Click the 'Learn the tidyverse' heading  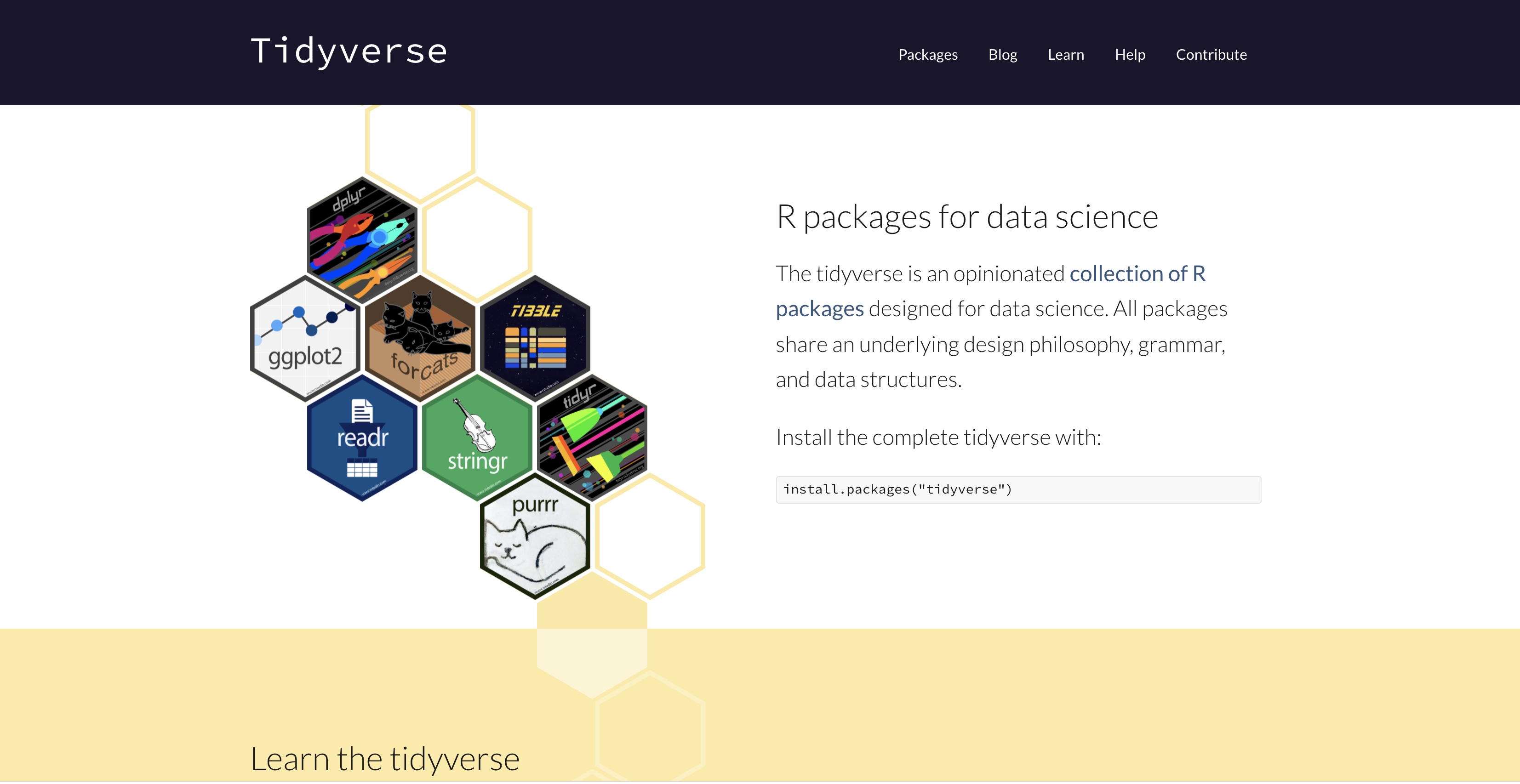pyautogui.click(x=385, y=759)
